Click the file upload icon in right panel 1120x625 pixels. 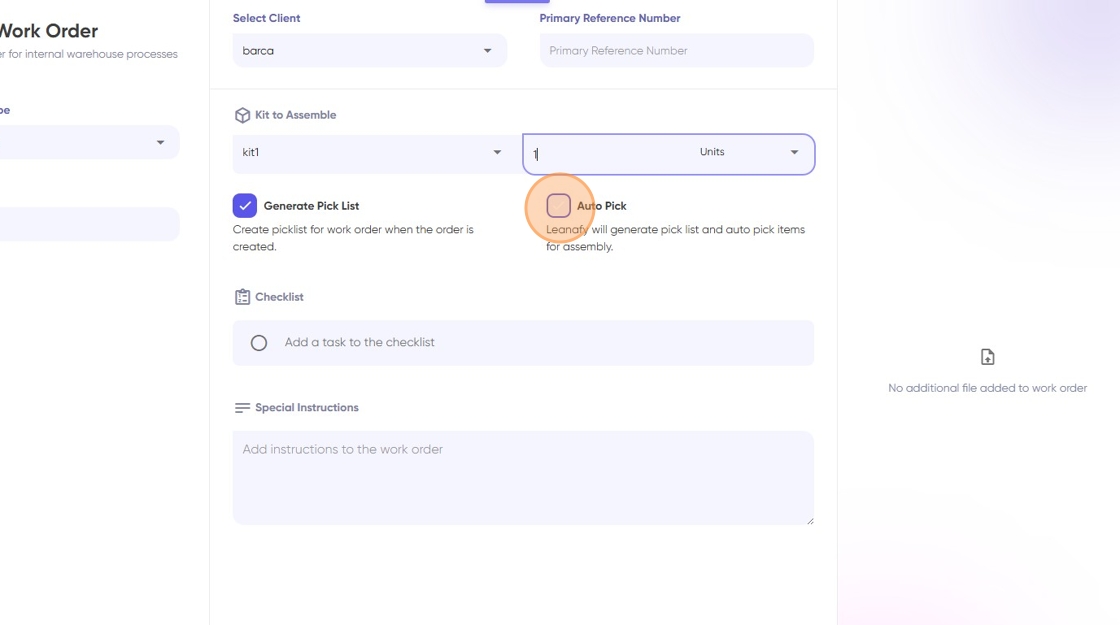pyautogui.click(x=987, y=357)
